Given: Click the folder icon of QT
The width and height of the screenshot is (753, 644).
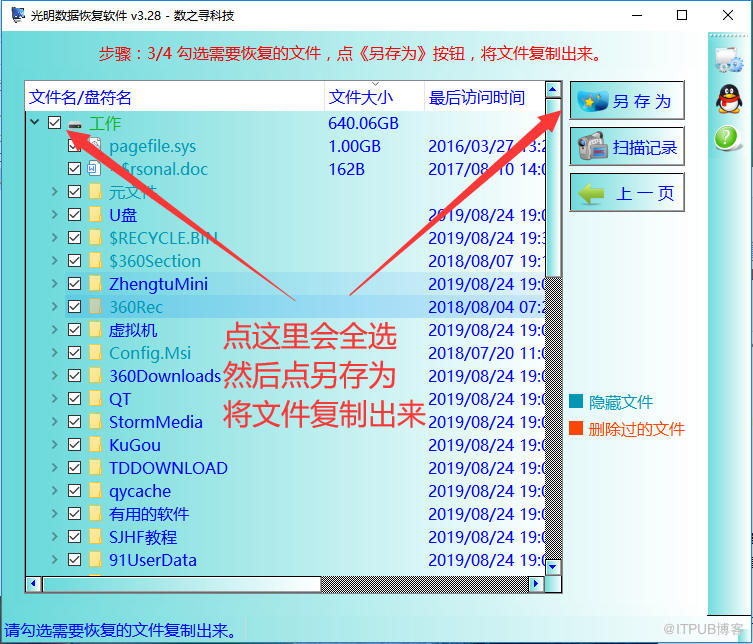Looking at the screenshot, I should (x=95, y=399).
